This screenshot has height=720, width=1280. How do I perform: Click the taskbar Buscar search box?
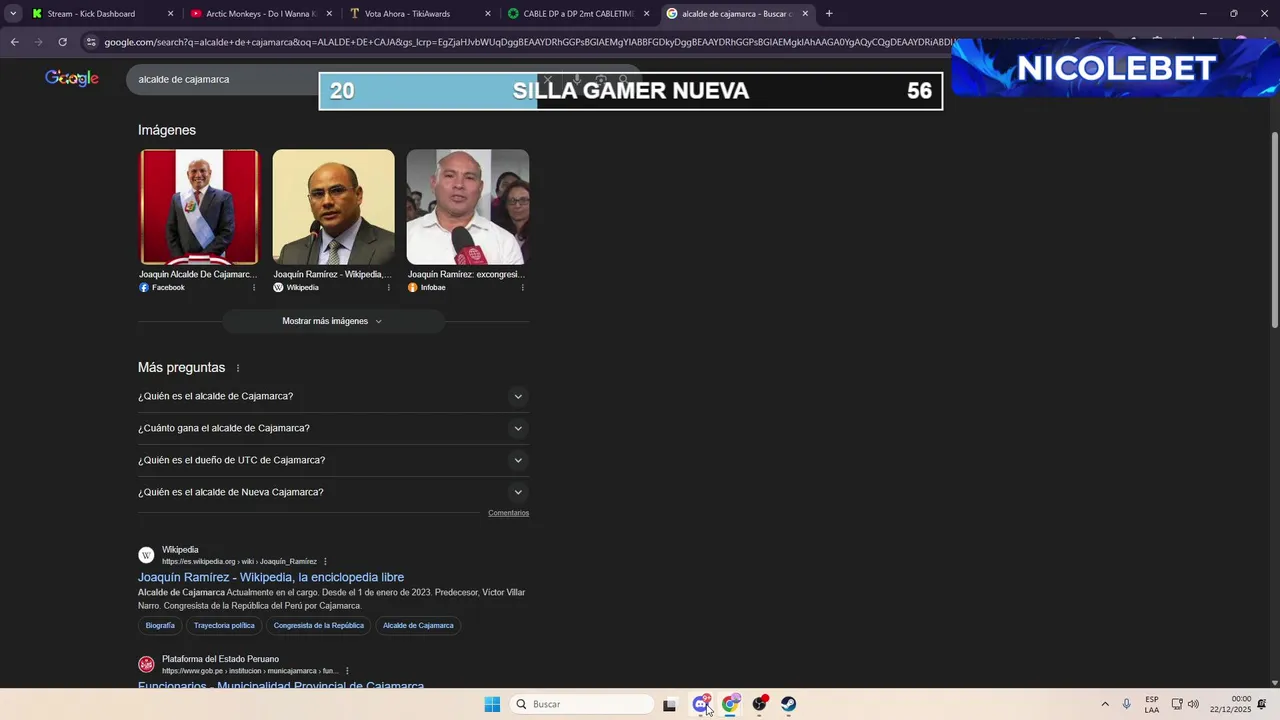(583, 704)
